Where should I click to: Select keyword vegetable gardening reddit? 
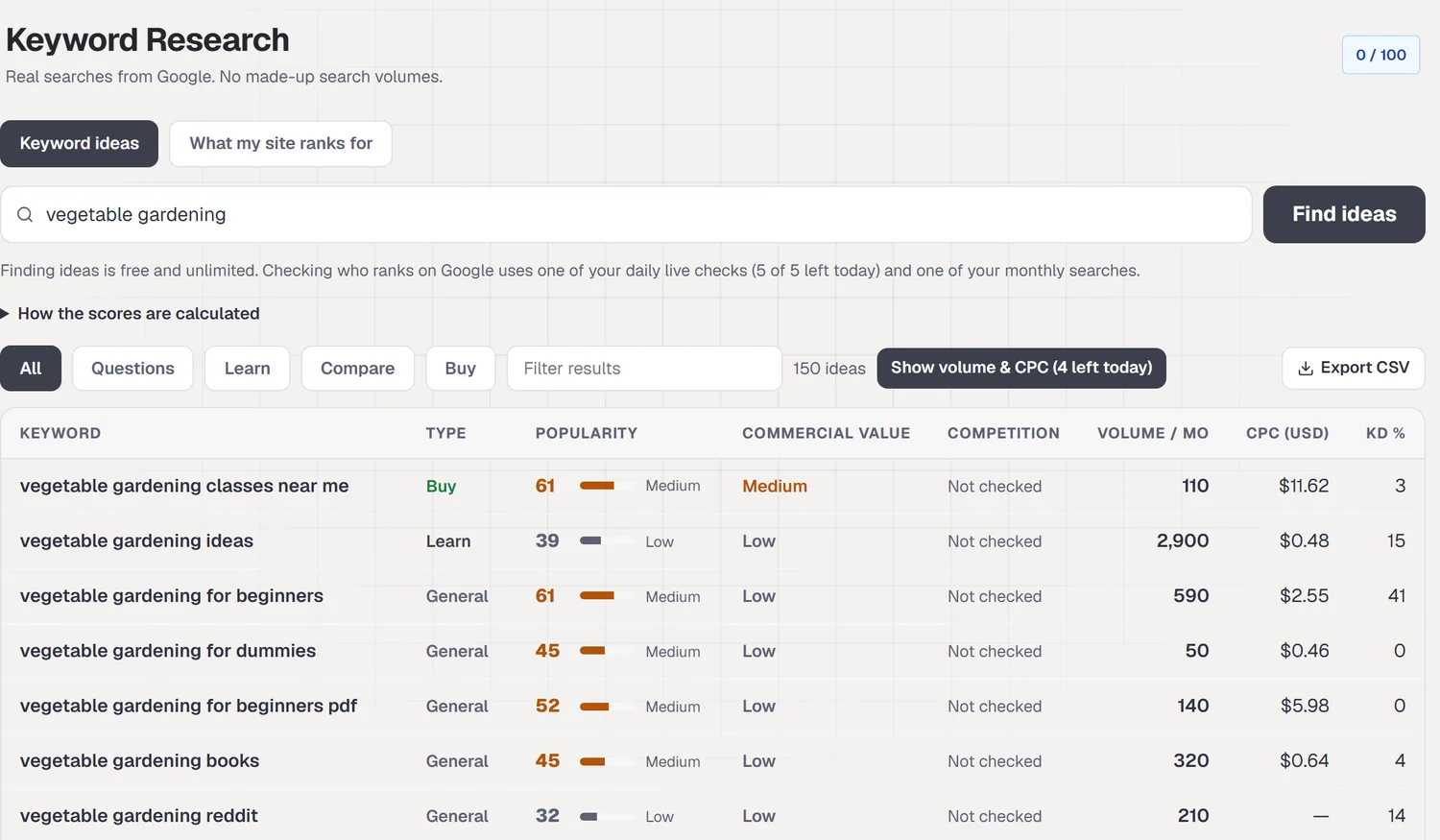138,815
